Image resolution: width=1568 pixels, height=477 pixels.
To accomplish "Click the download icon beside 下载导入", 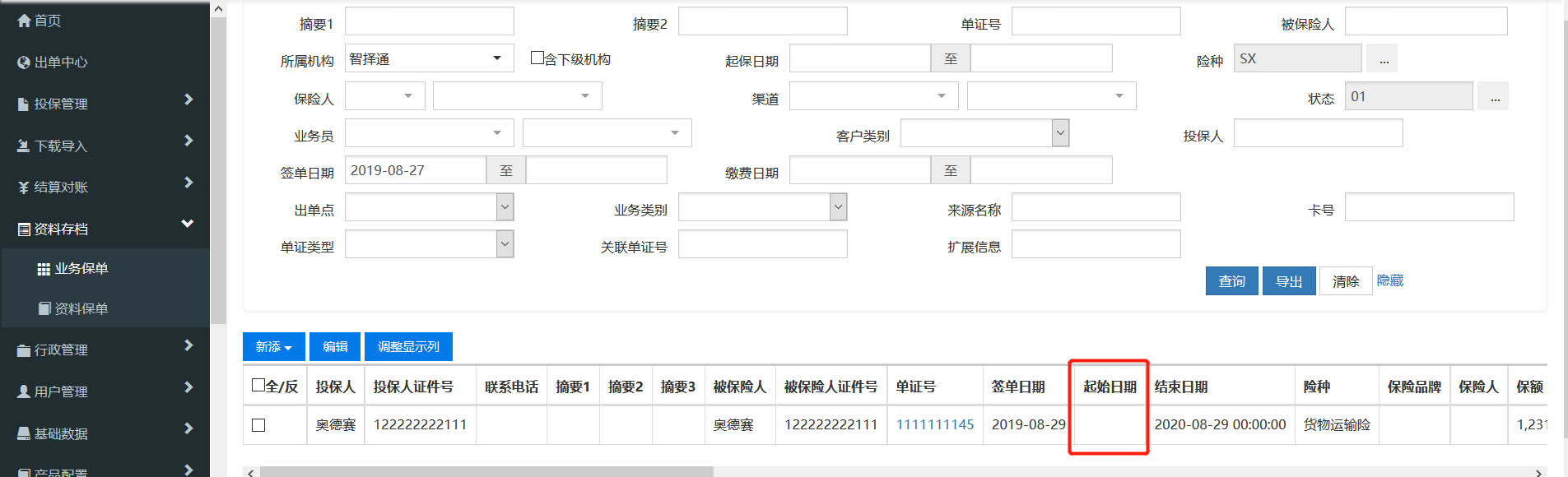I will pyautogui.click(x=24, y=146).
